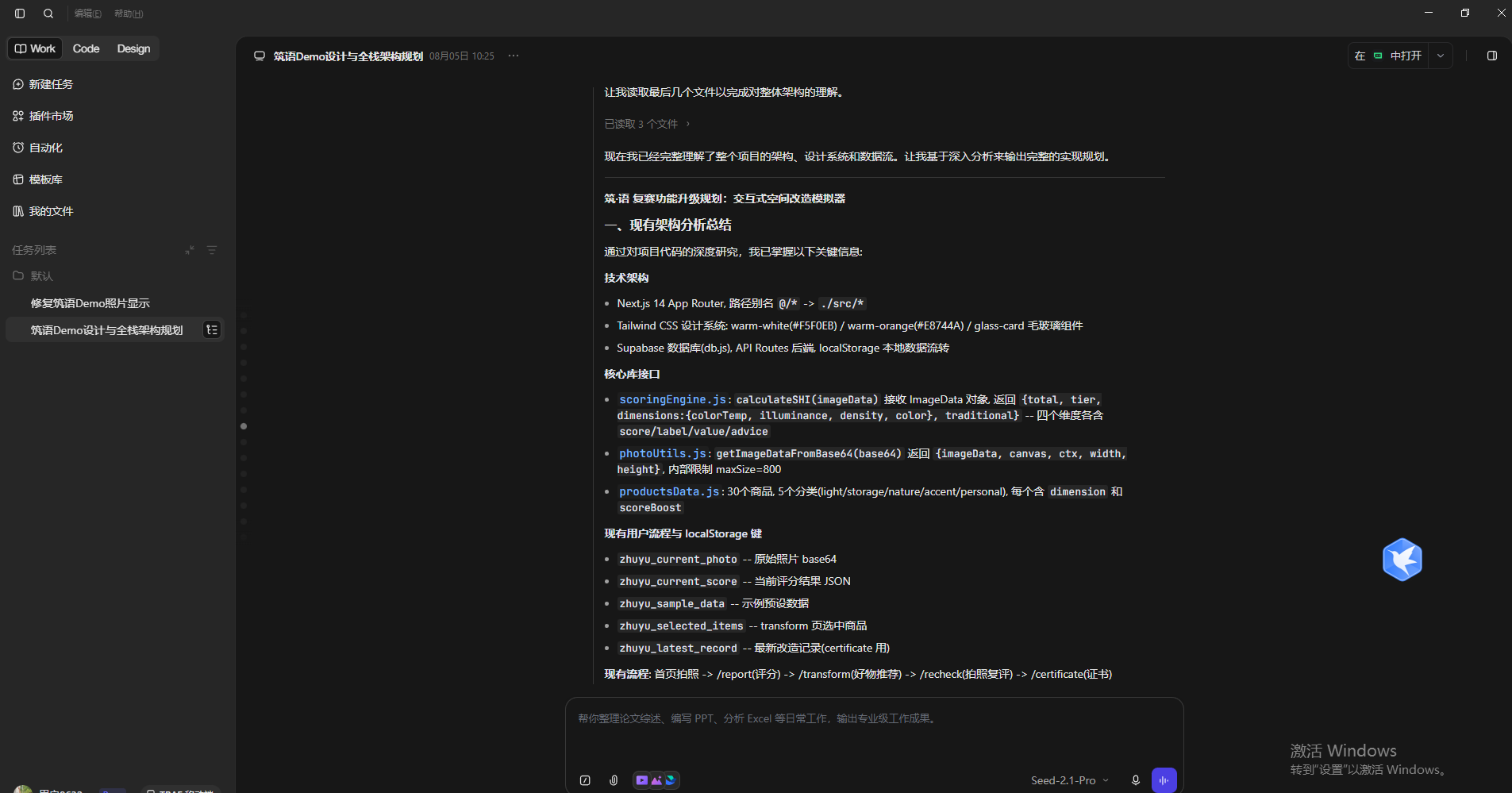Toggle the left sidebar panel icon
This screenshot has height=793, width=1512.
click(x=20, y=13)
